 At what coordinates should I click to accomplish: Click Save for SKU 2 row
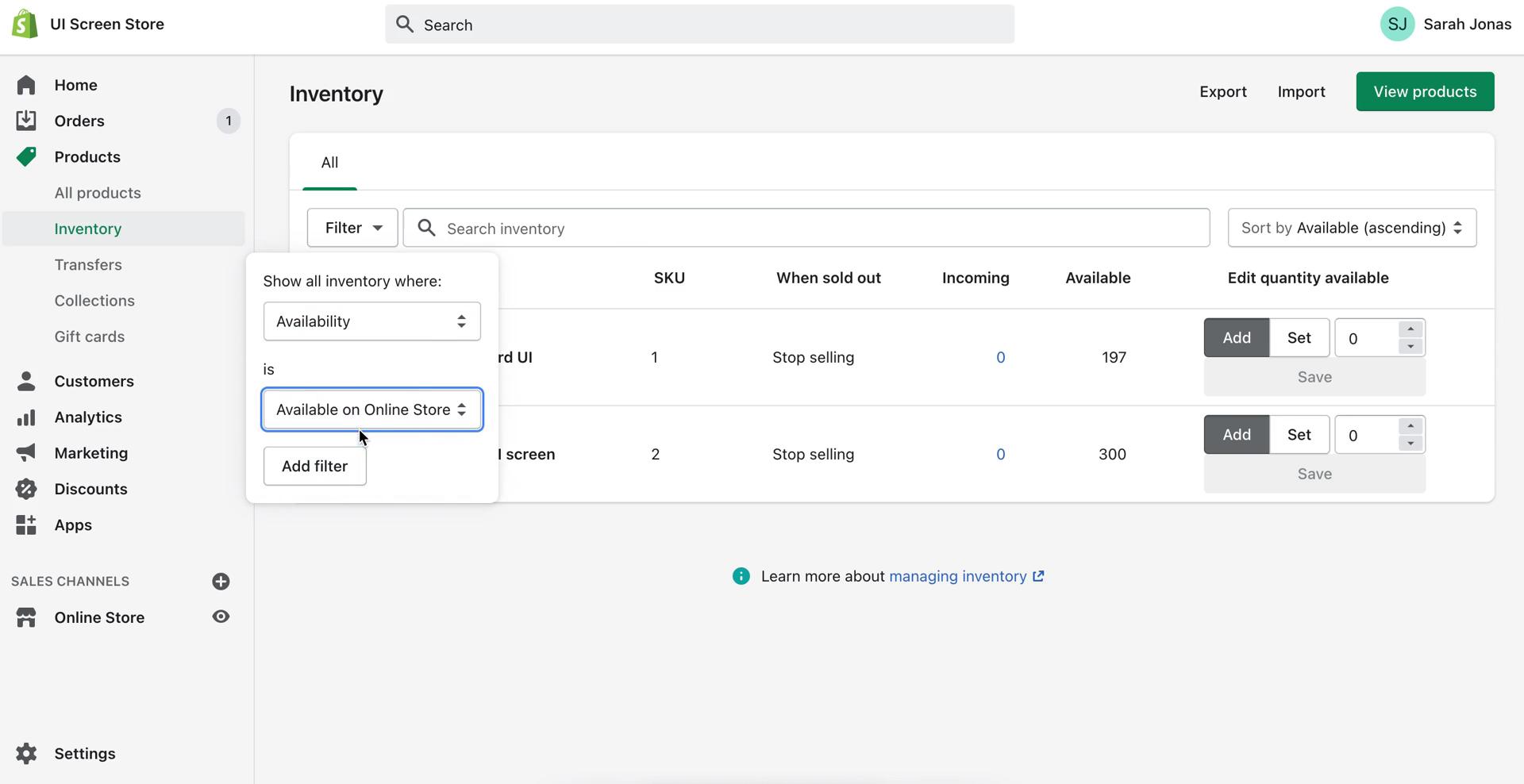[1314, 474]
